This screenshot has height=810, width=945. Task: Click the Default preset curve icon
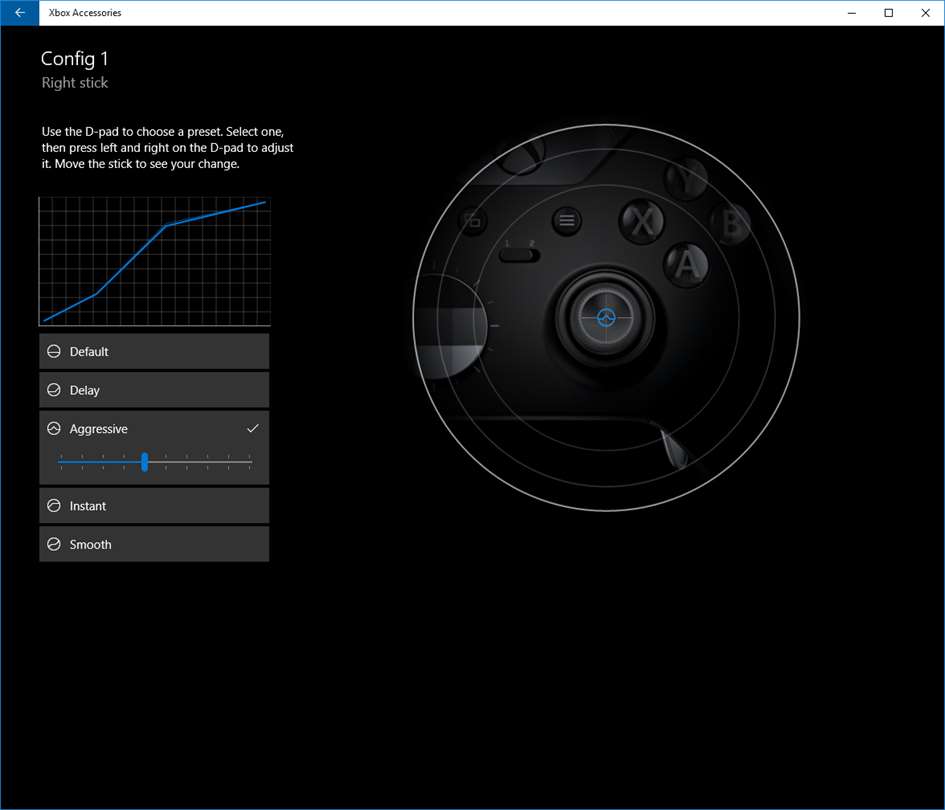54,351
